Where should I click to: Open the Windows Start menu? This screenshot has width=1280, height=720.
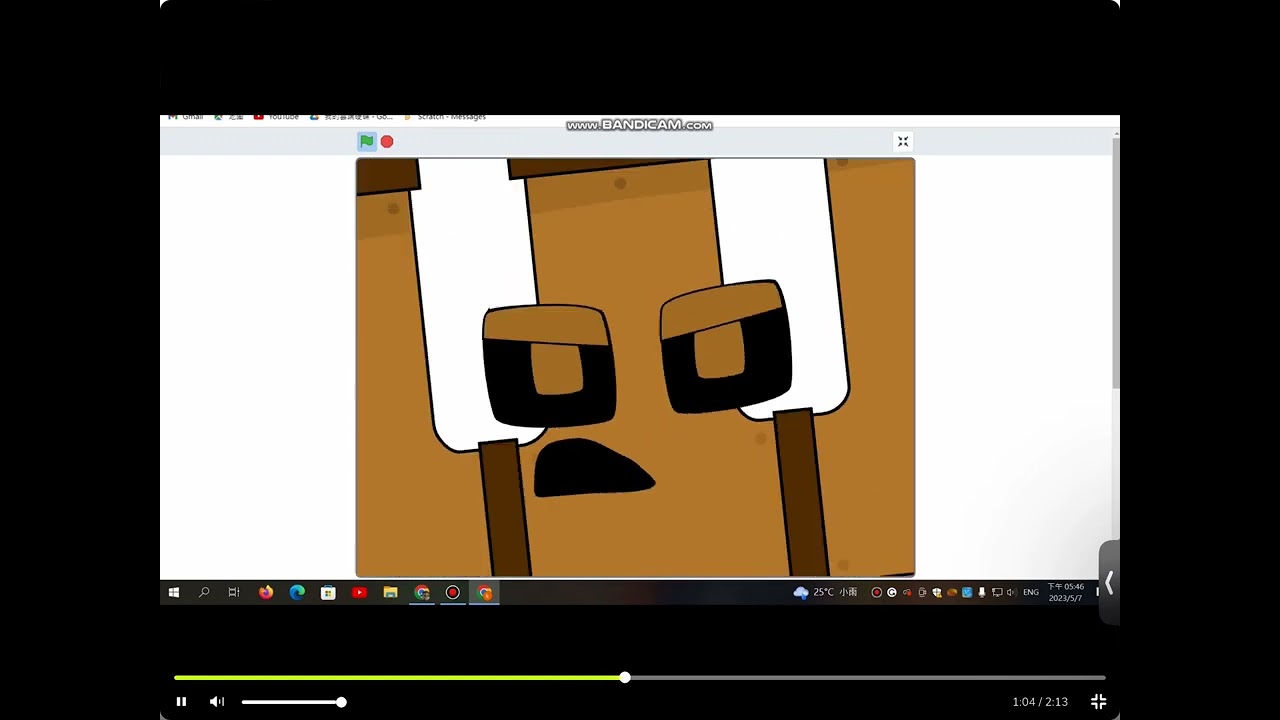click(x=174, y=593)
